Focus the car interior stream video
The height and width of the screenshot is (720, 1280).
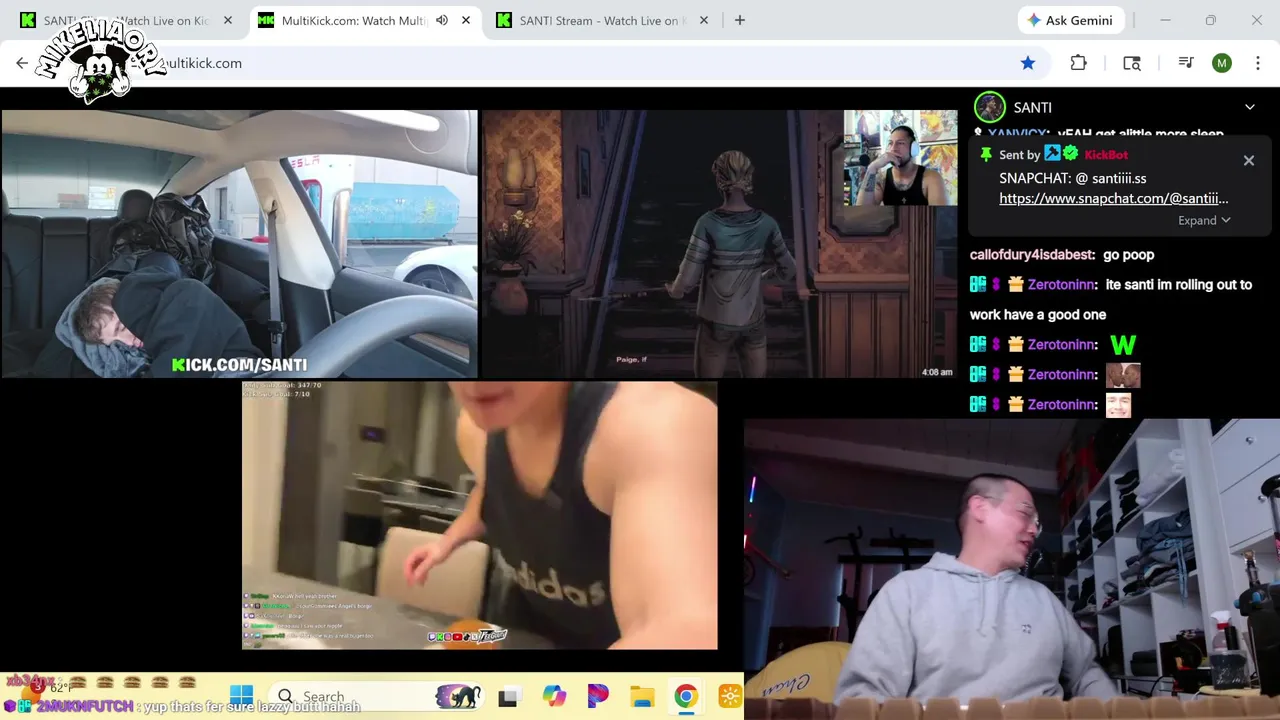[239, 243]
